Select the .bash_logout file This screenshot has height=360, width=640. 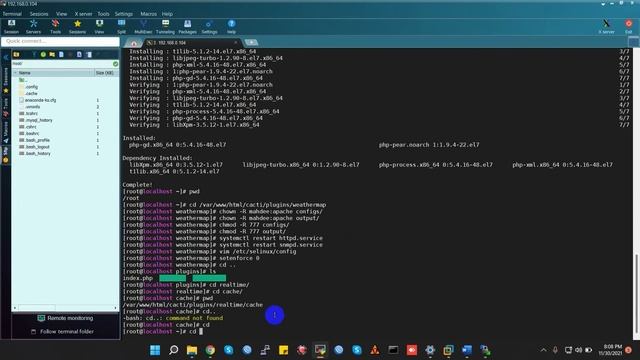(35, 147)
